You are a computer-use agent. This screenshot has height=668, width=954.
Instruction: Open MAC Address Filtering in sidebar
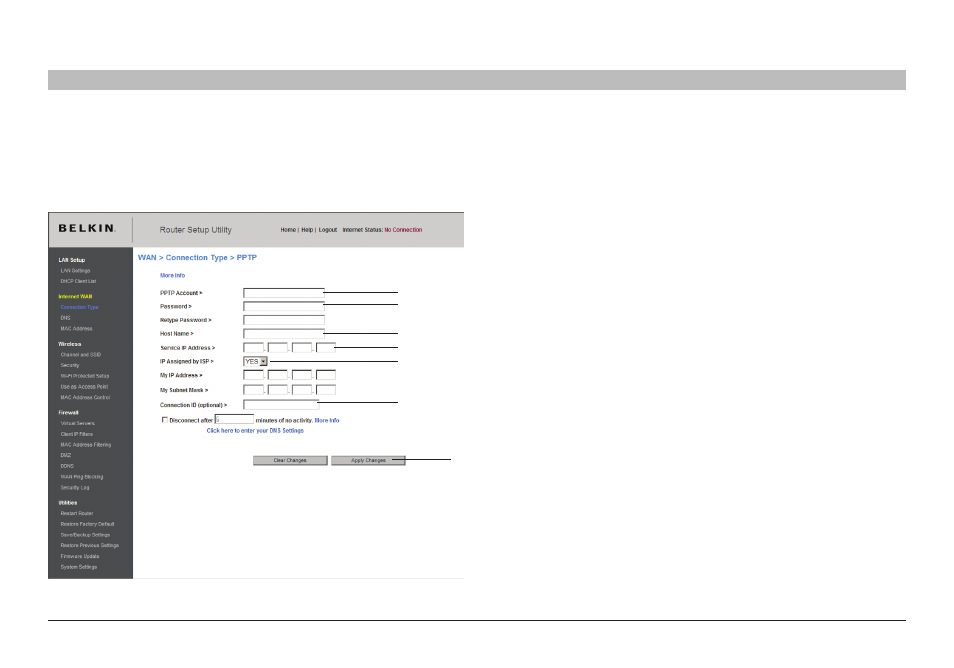[x=86, y=445]
